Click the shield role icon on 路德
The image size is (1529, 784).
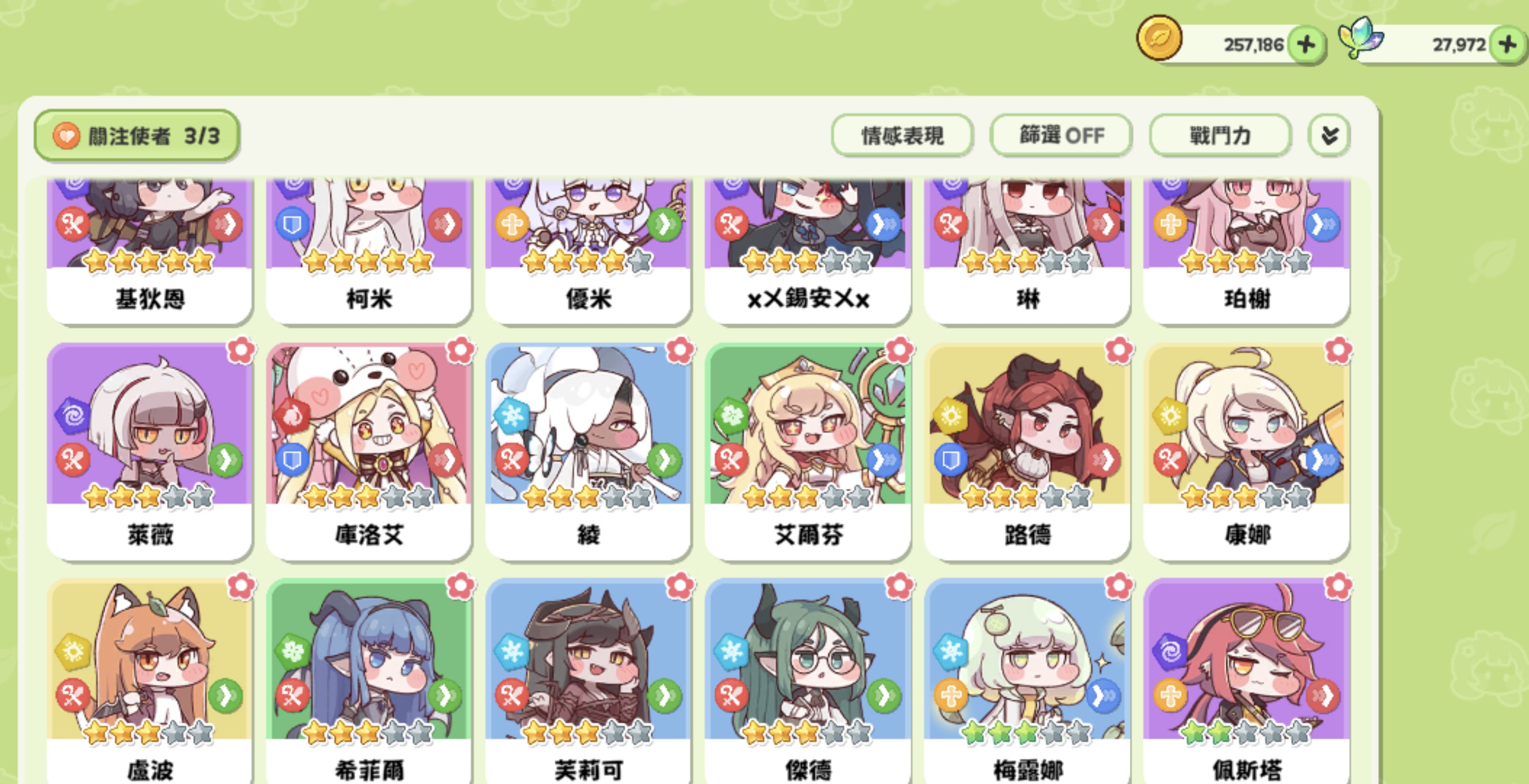point(951,459)
